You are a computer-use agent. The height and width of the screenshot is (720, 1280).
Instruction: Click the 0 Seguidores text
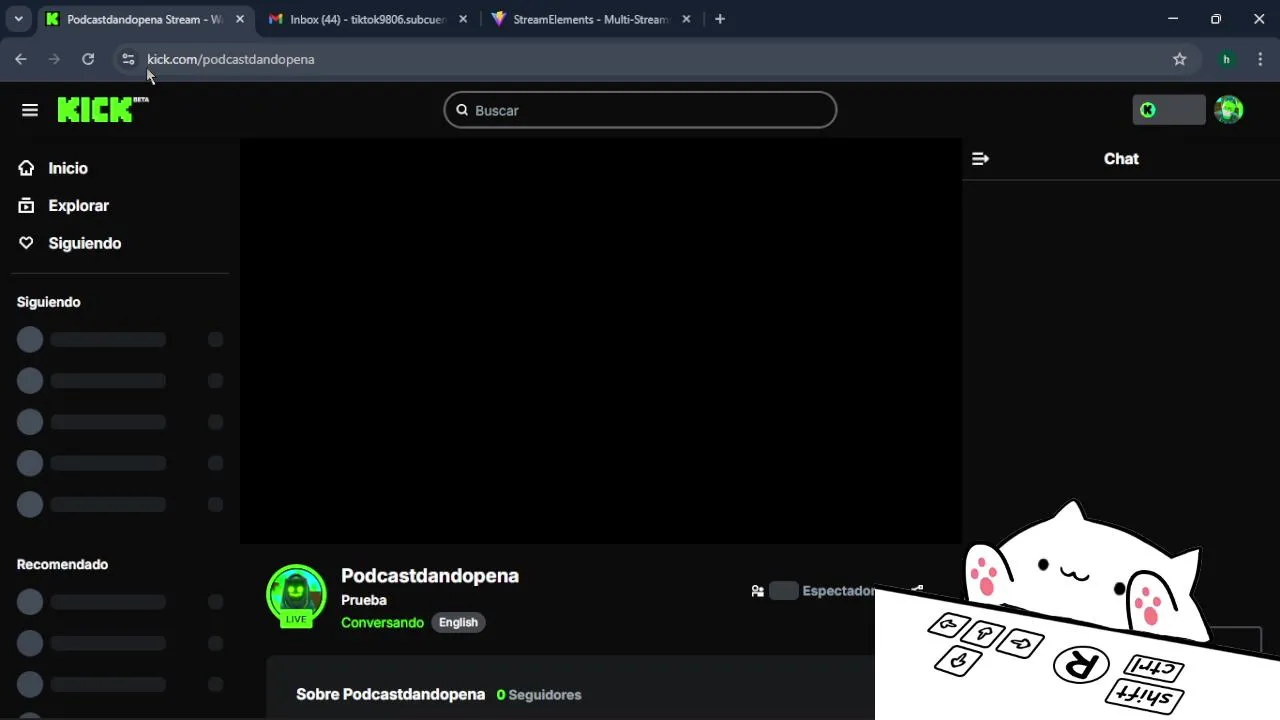click(x=539, y=694)
